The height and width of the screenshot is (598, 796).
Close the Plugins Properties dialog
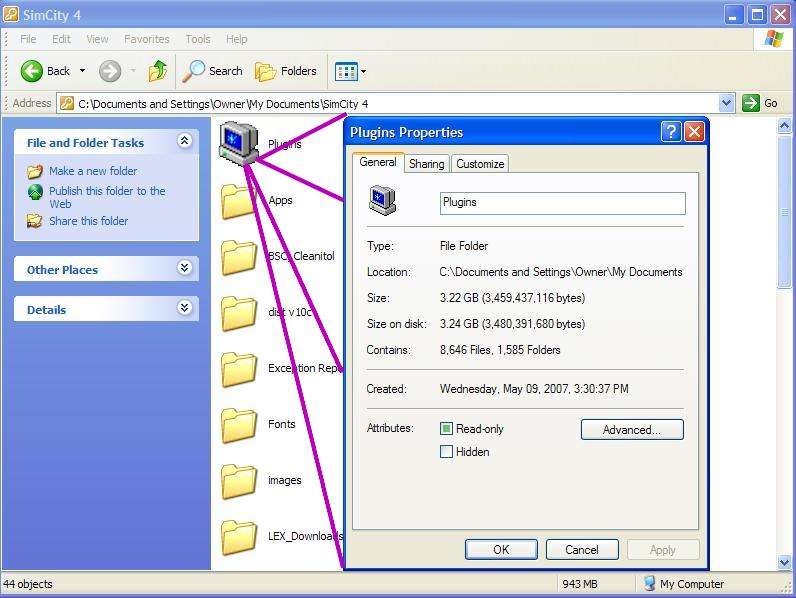tap(694, 132)
